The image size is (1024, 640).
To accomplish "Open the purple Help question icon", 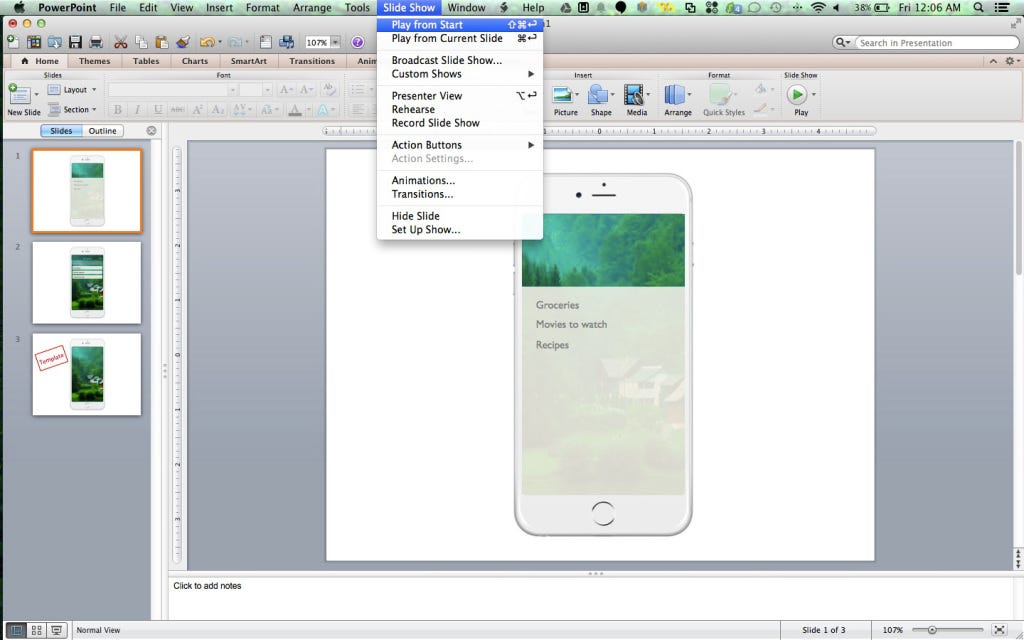I will pyautogui.click(x=357, y=42).
